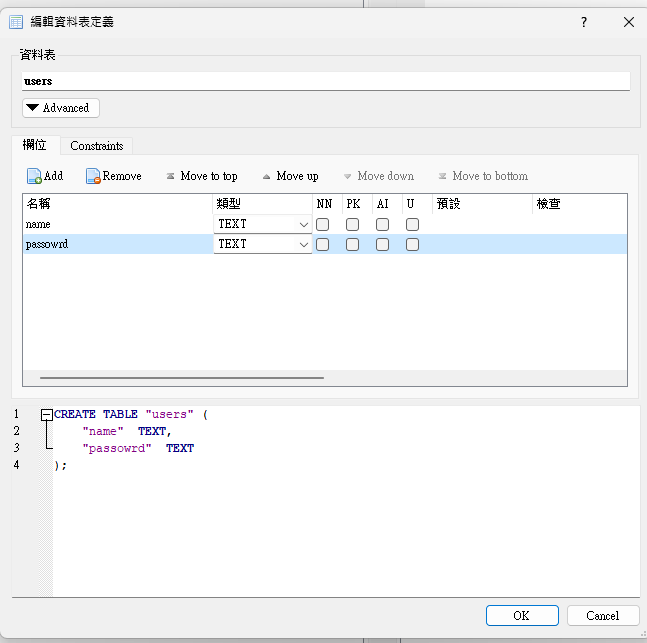
Task: Expand the Advanced options
Action: tap(61, 108)
